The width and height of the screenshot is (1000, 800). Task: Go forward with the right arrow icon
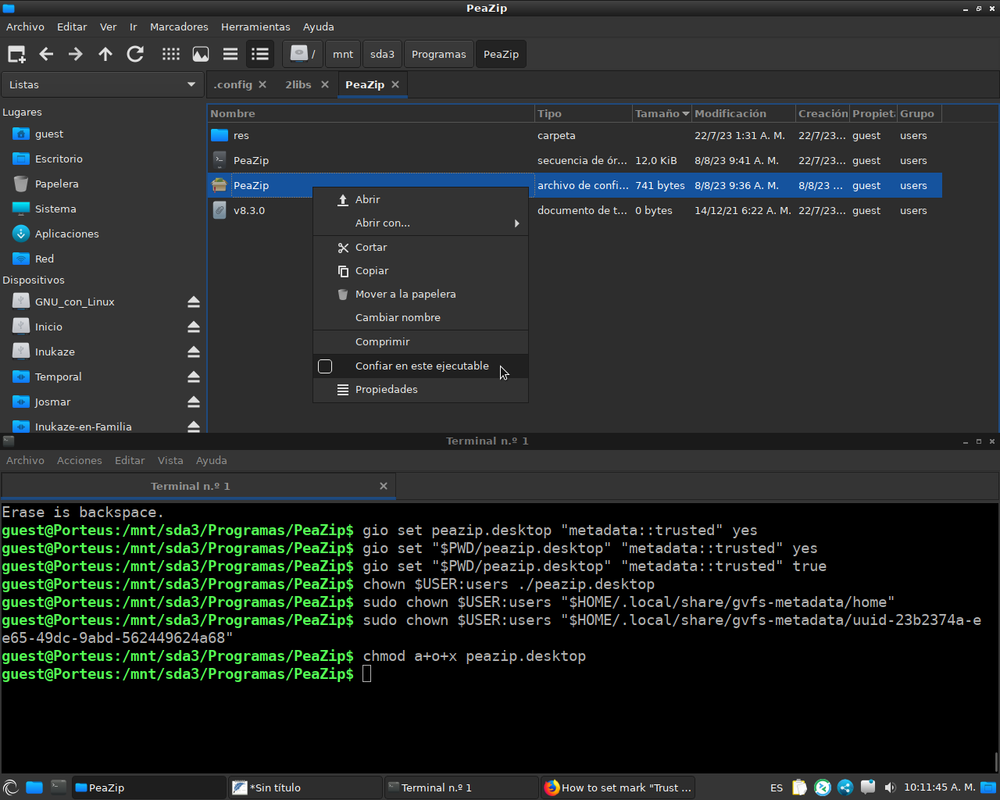click(75, 54)
